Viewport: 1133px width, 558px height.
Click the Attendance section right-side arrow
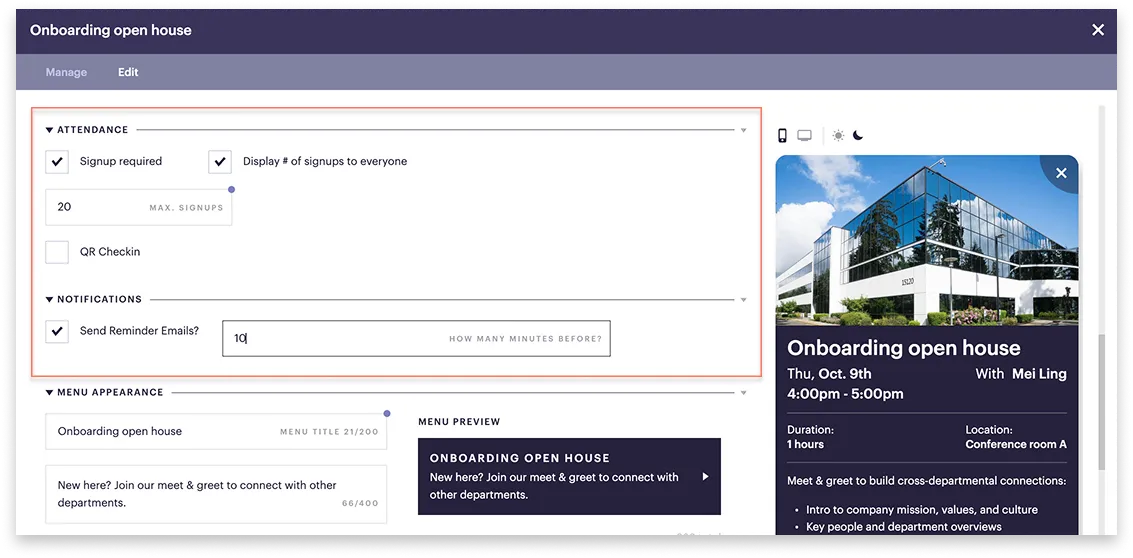[743, 131]
